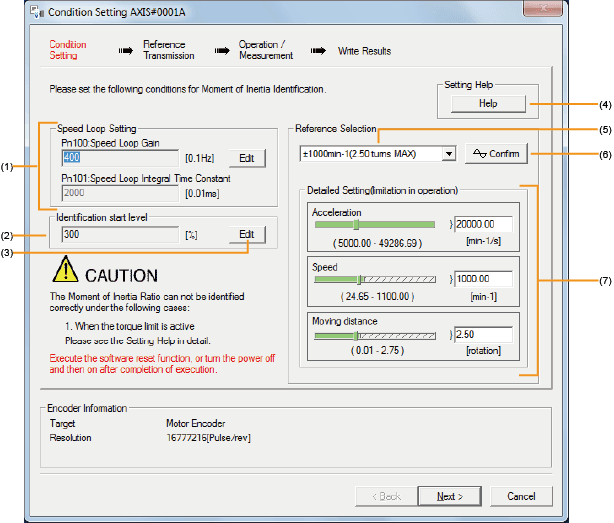The image size is (614, 523).
Task: Open the Reference Selection dropdown arrow
Action: coord(449,153)
